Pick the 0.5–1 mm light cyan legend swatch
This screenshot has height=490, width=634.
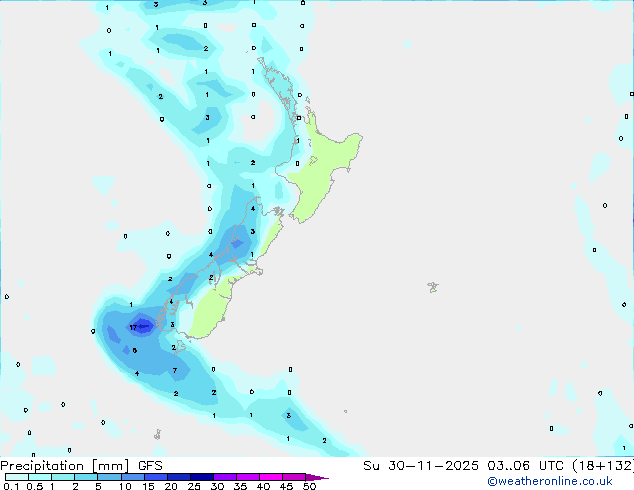[x=40, y=477]
